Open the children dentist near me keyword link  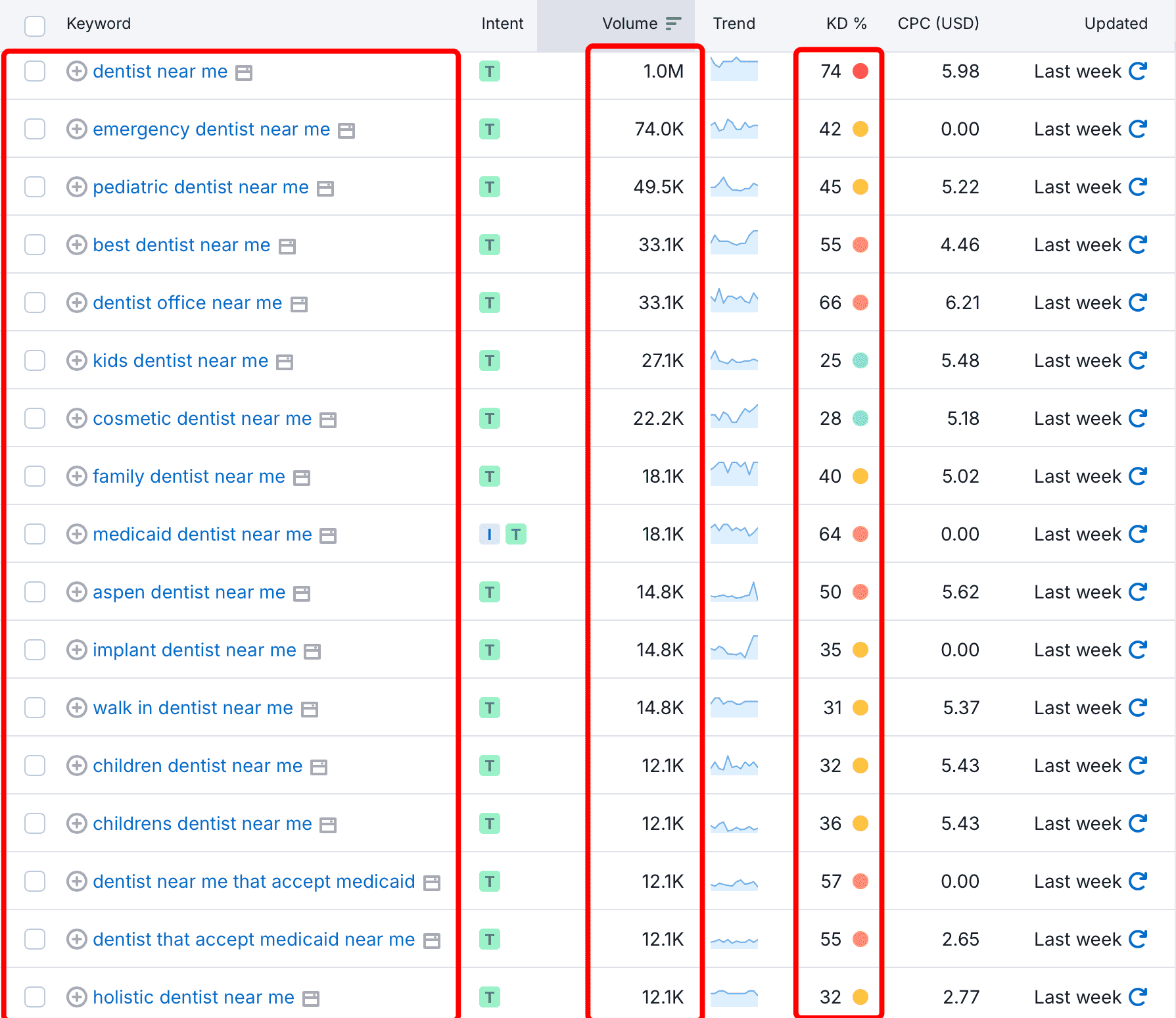tap(197, 765)
